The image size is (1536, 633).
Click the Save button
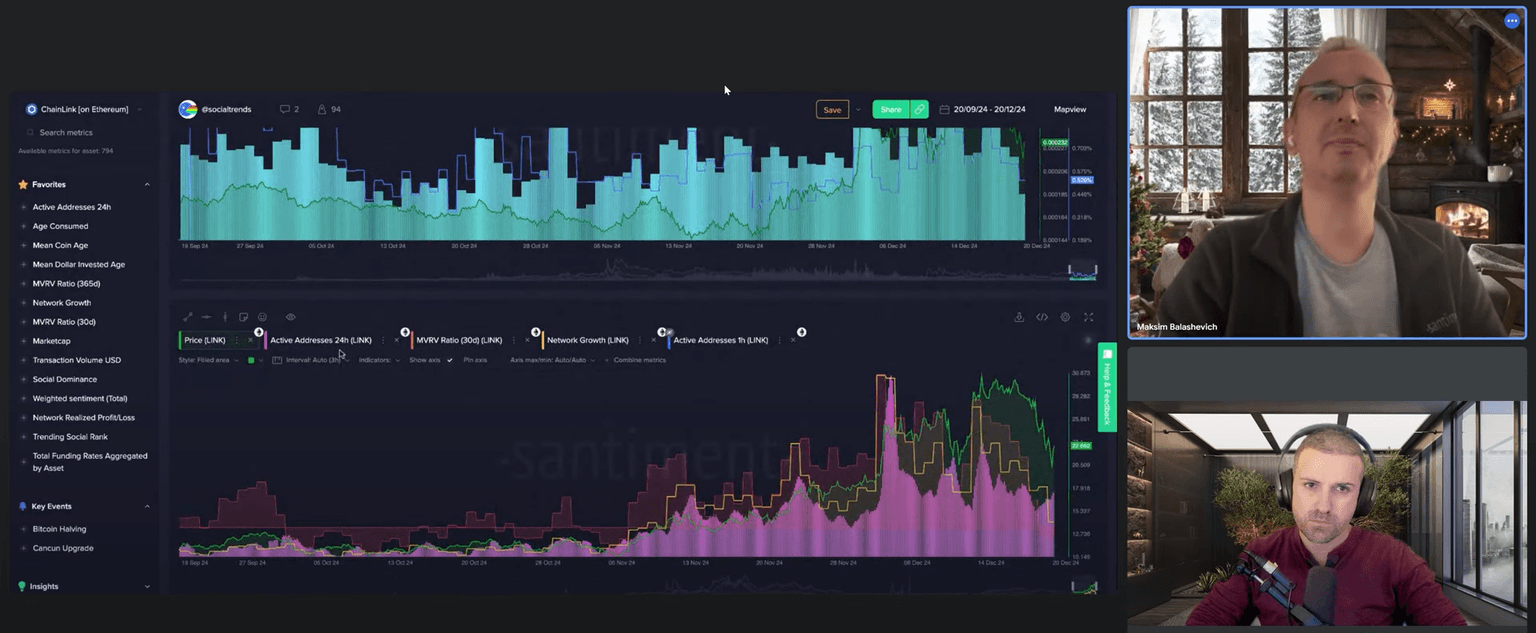[x=832, y=110]
